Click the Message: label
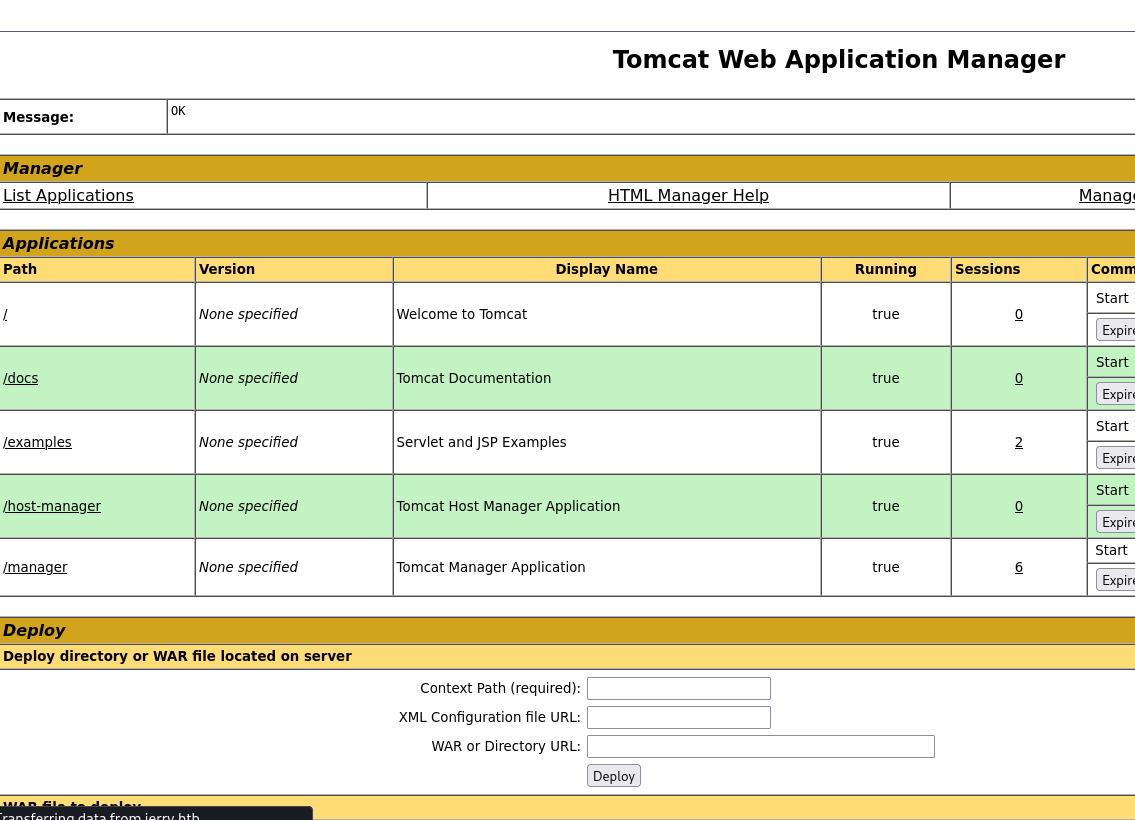The image size is (1135, 820). pyautogui.click(x=38, y=117)
